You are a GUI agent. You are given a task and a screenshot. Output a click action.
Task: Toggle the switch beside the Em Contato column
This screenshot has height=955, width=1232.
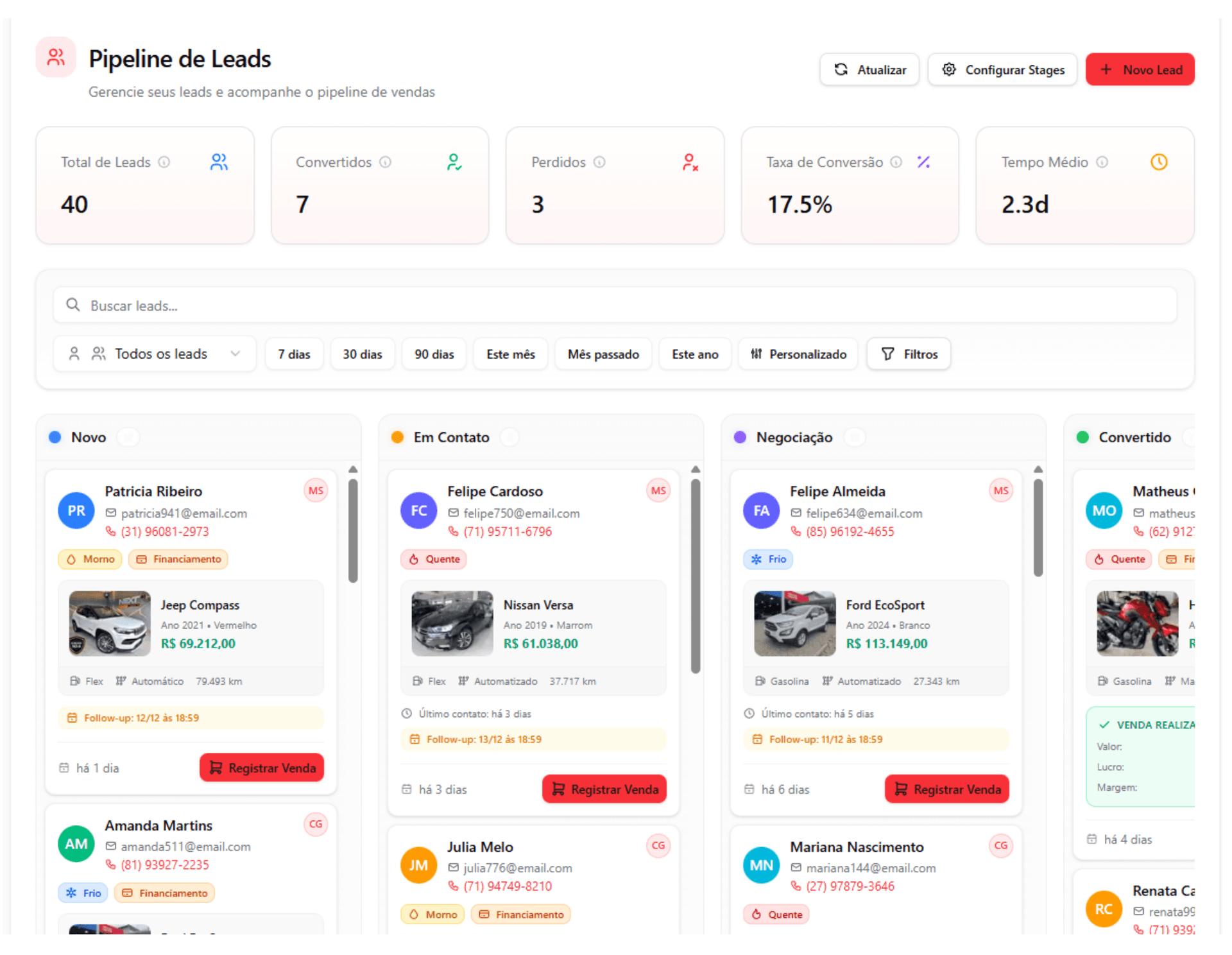click(x=509, y=437)
